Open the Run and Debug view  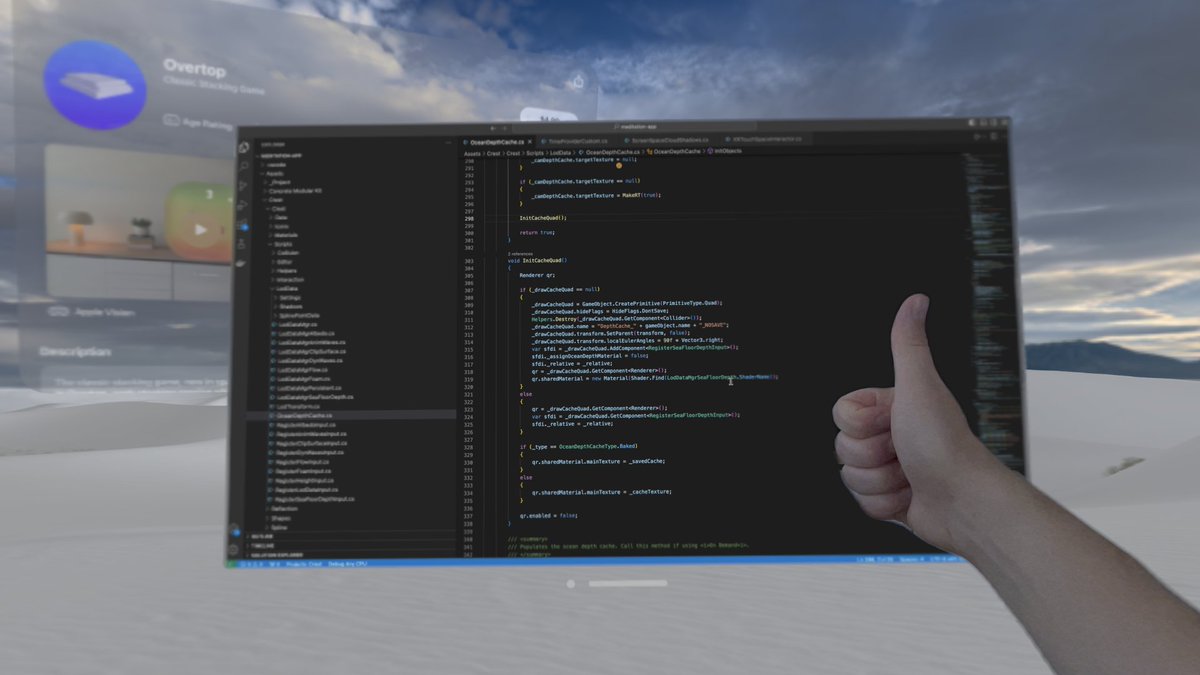pos(243,206)
